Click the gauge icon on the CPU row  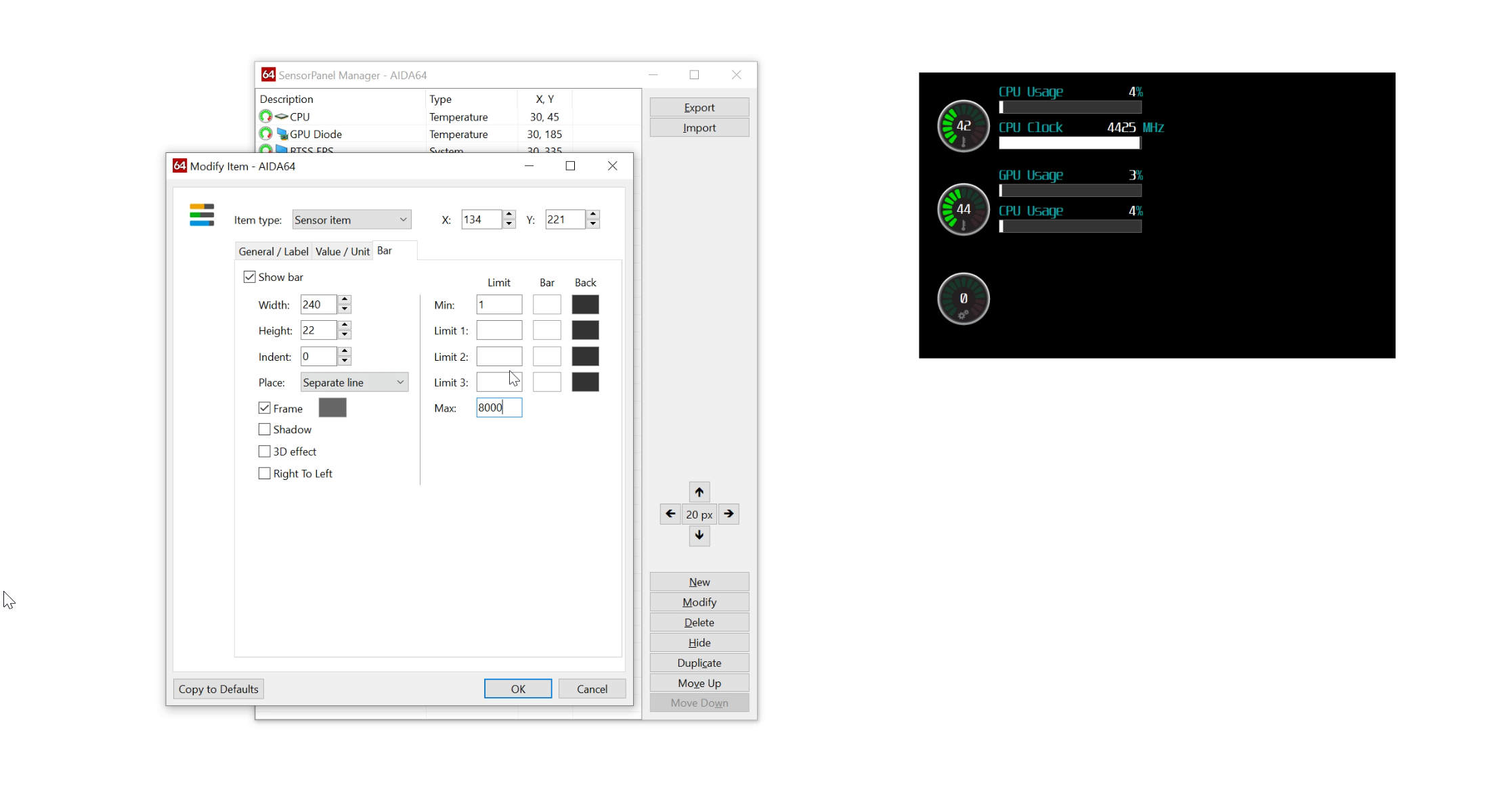tap(265, 116)
